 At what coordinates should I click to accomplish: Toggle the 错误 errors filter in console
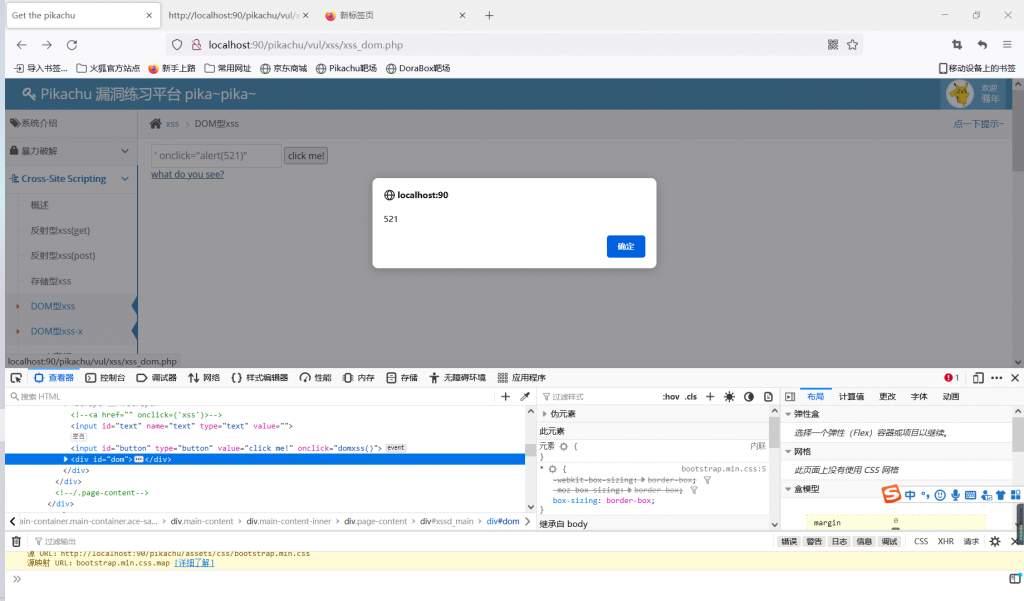pos(789,541)
